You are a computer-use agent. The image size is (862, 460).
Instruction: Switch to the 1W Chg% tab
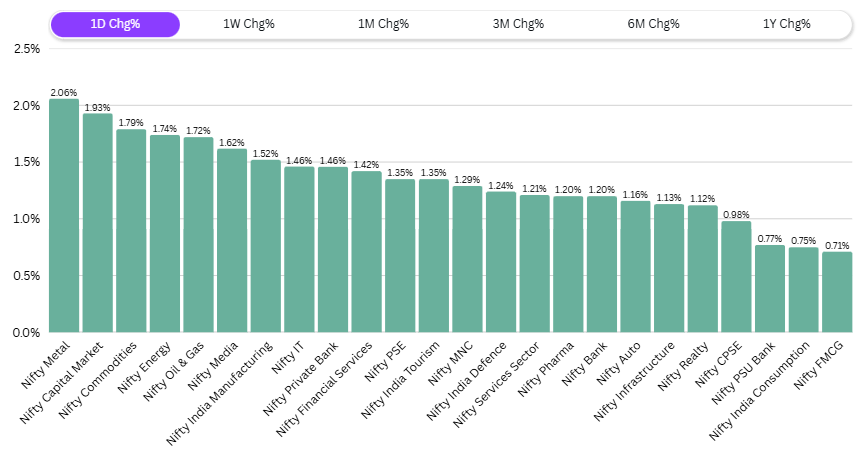coord(249,24)
